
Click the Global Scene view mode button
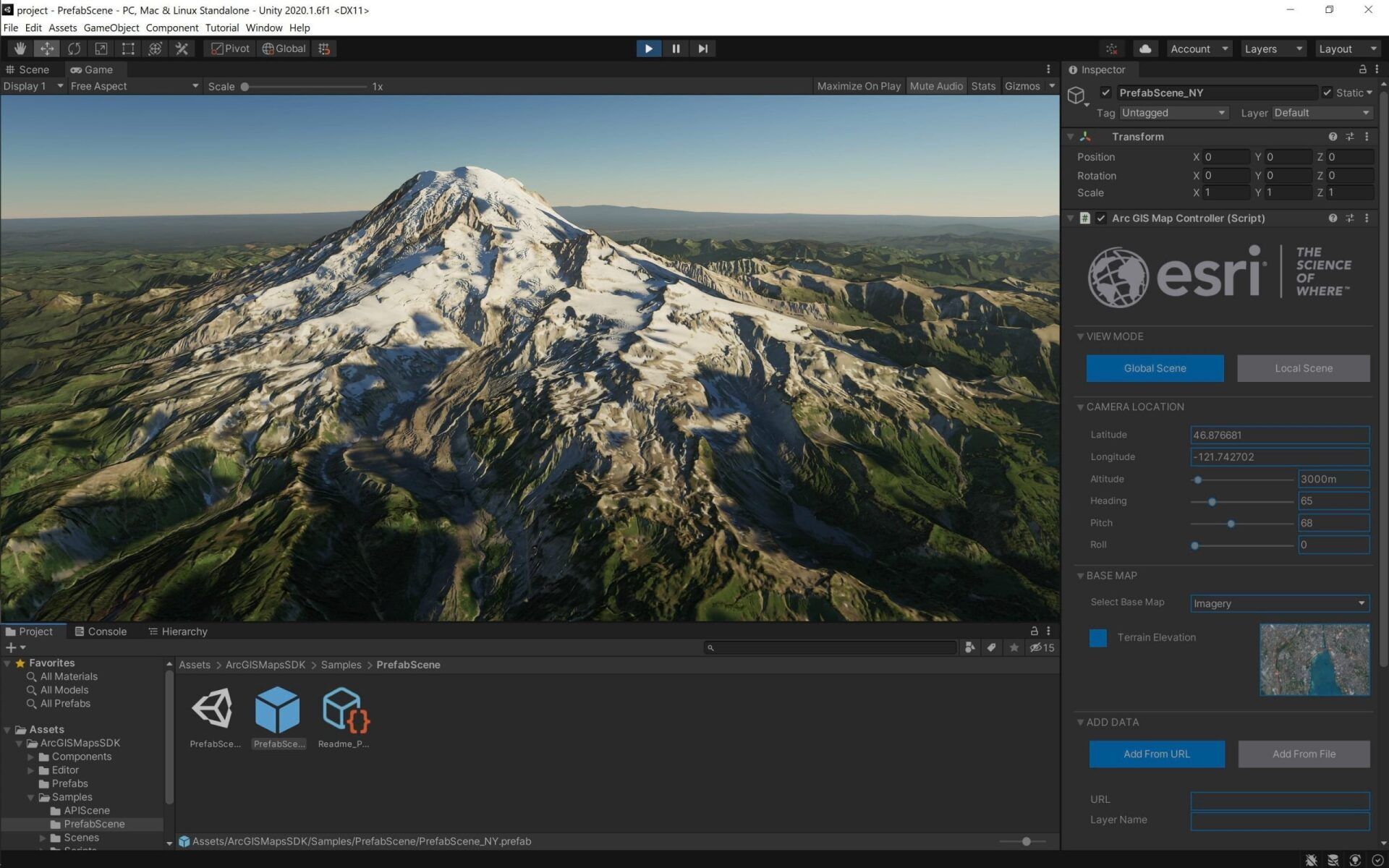click(1155, 368)
